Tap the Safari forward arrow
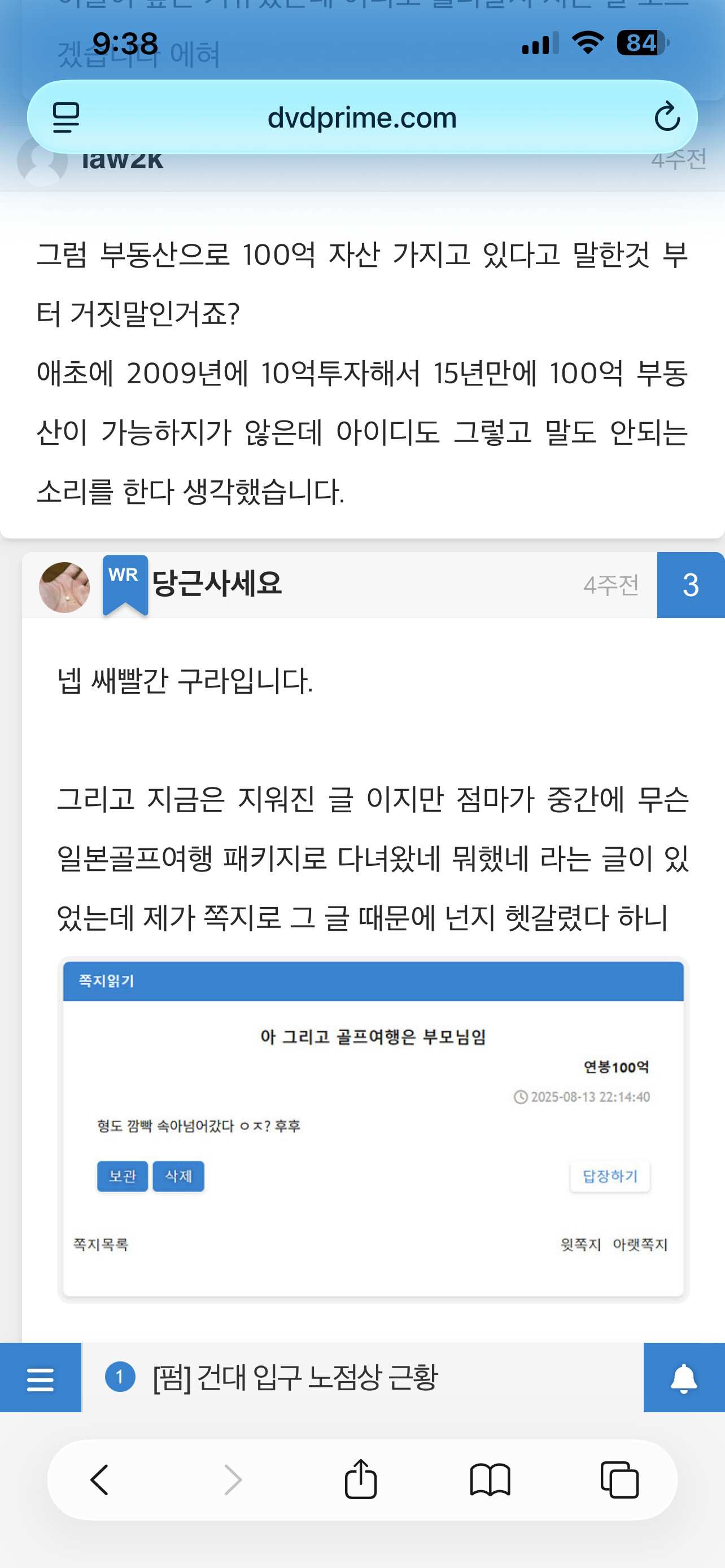 click(233, 1480)
